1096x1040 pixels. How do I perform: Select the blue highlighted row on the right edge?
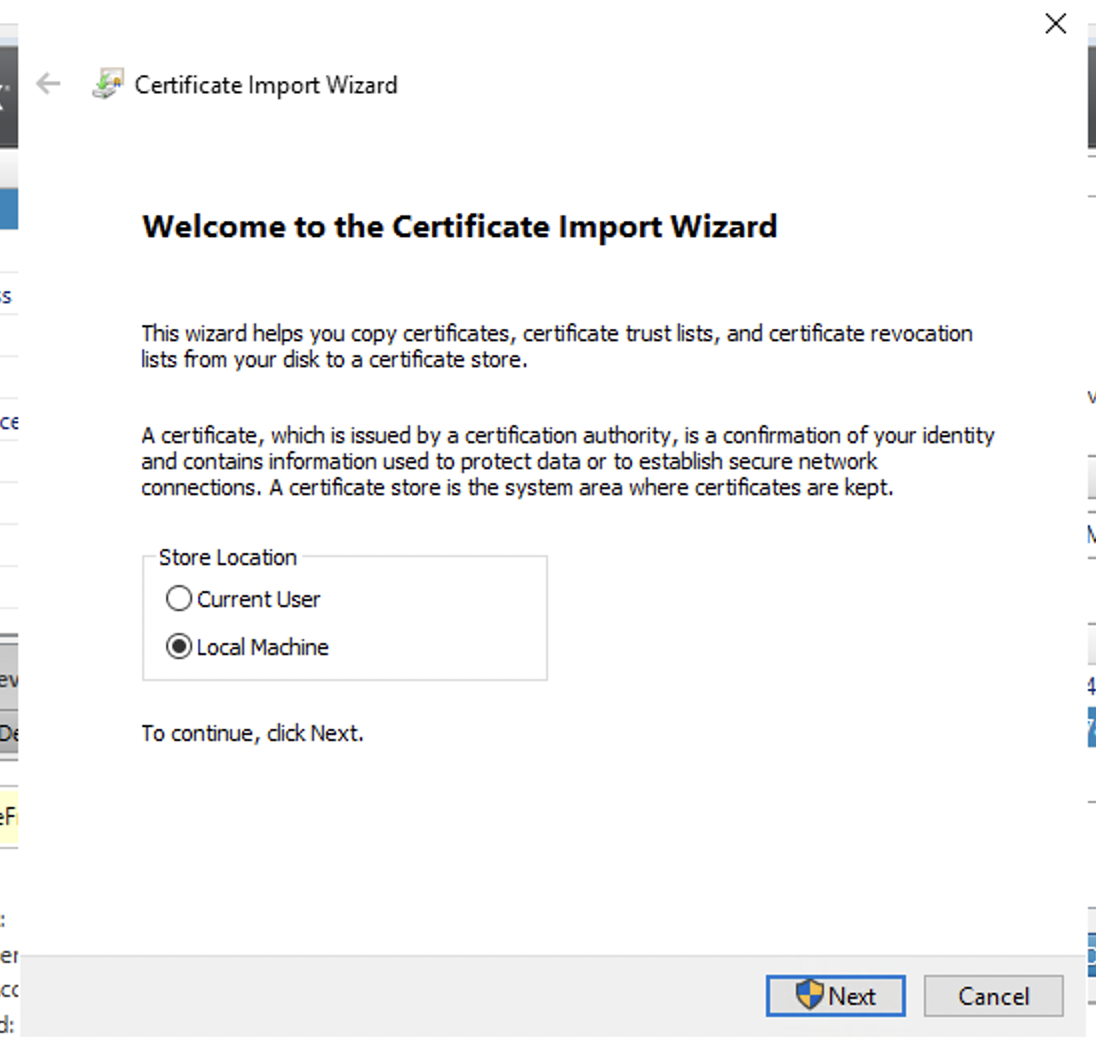pos(1091,727)
